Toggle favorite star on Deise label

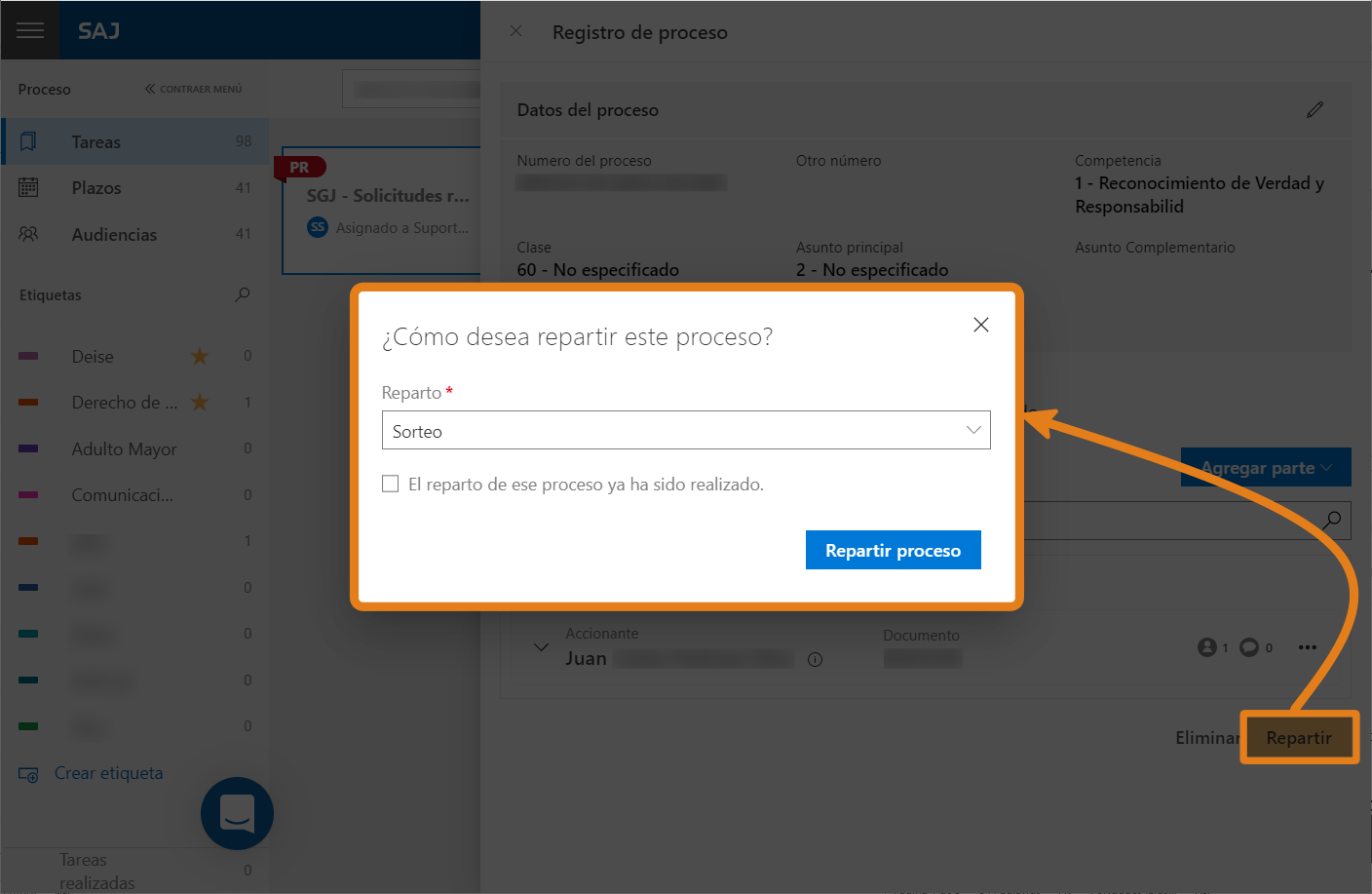point(200,356)
